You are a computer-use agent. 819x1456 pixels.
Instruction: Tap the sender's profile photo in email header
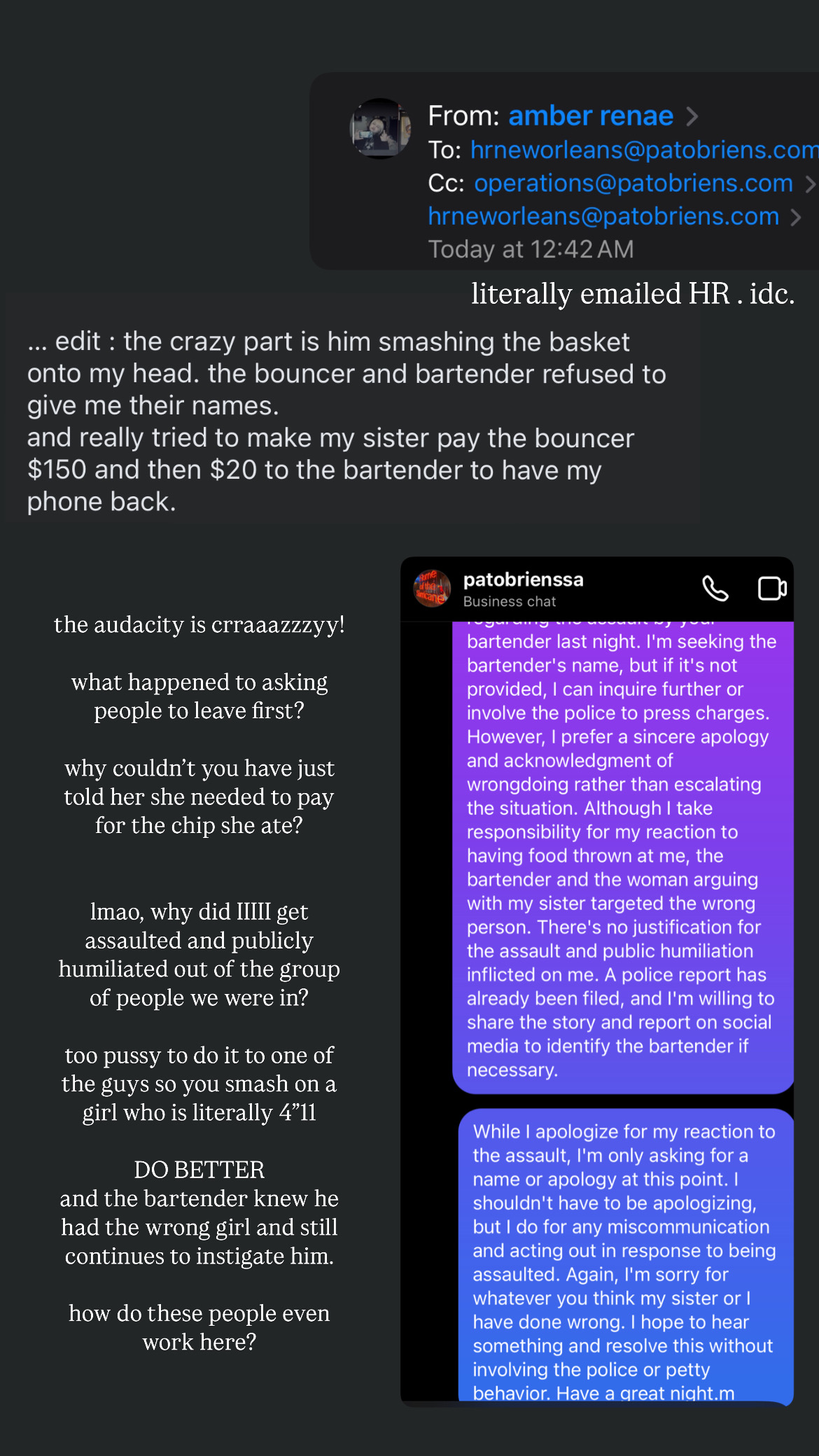380,128
